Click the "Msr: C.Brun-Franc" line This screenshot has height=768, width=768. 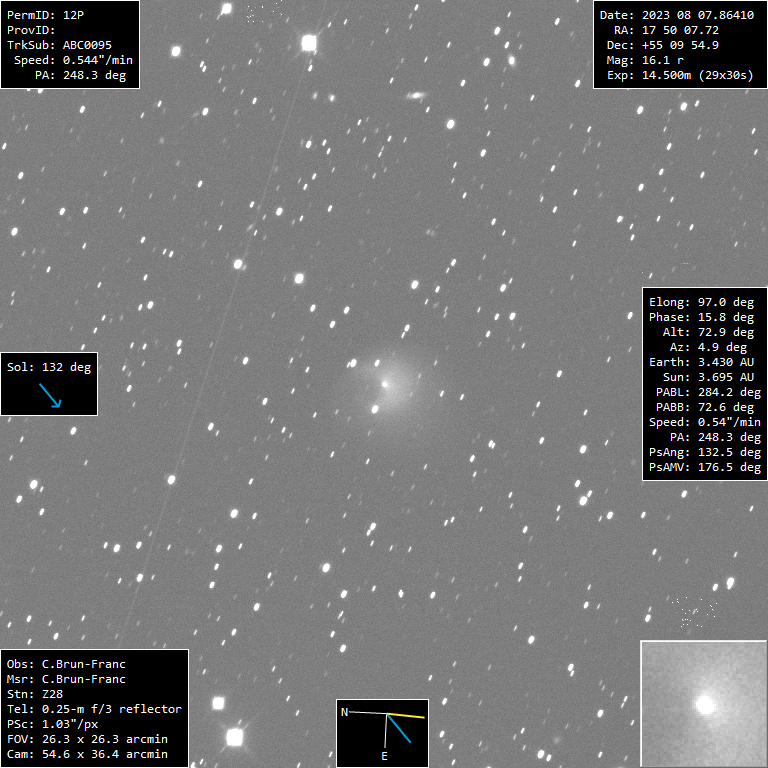pyautogui.click(x=66, y=679)
